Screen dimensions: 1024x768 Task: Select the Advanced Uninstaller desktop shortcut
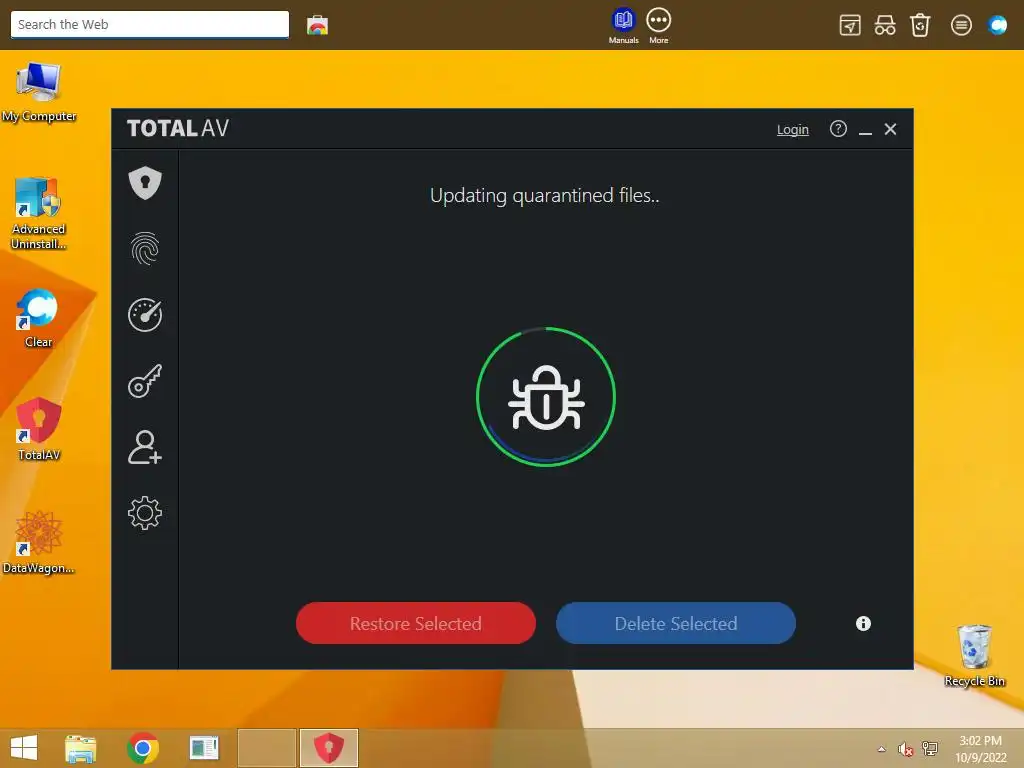pyautogui.click(x=39, y=213)
